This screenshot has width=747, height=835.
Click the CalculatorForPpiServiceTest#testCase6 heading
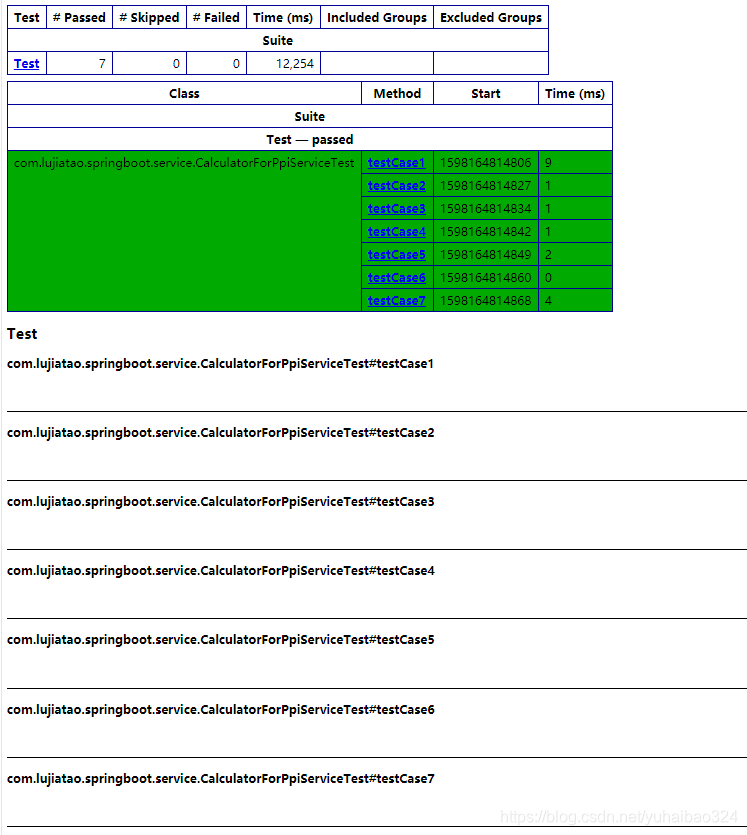pos(220,709)
